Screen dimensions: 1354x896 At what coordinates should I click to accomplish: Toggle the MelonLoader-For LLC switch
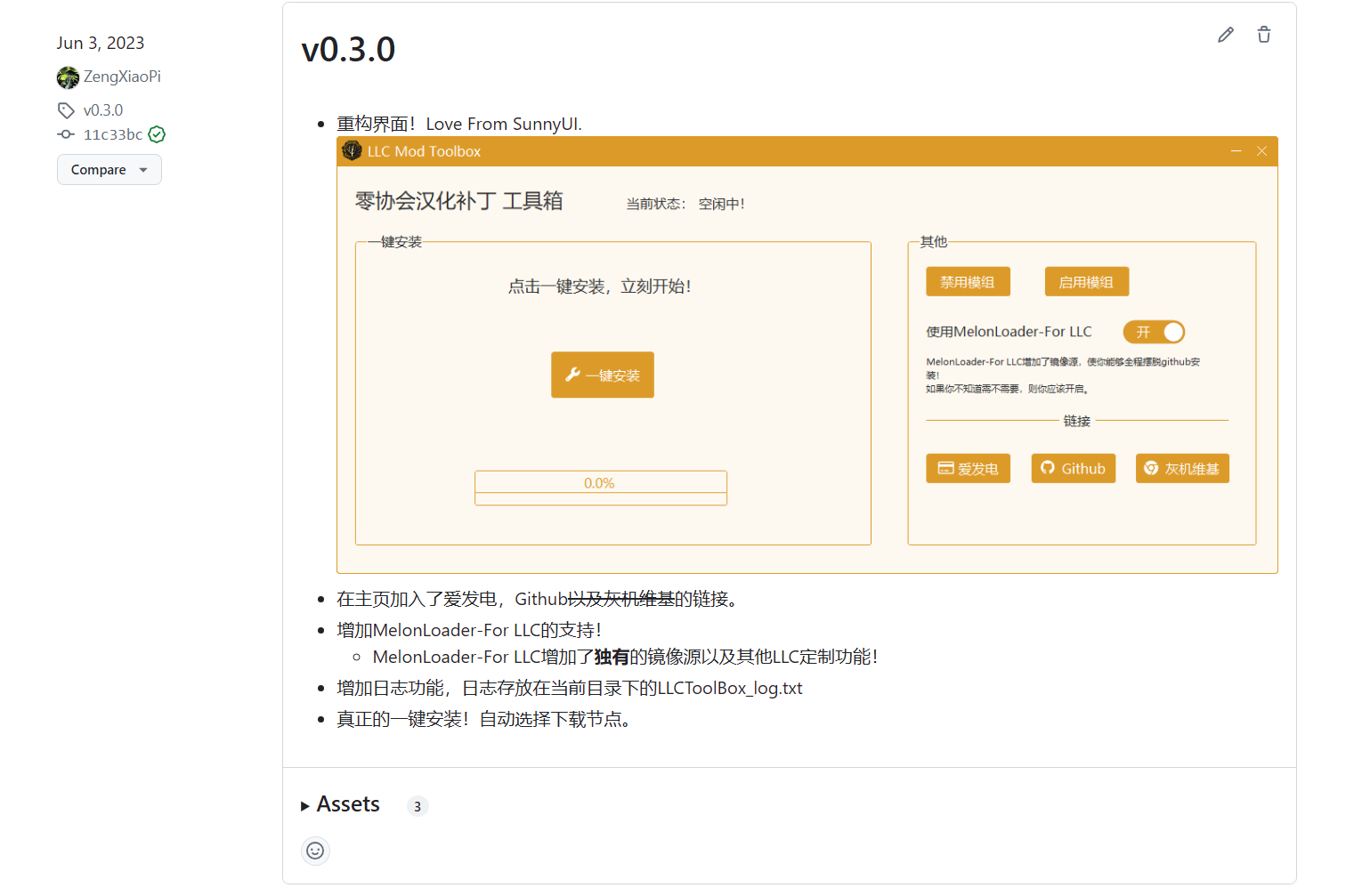pyautogui.click(x=1154, y=332)
